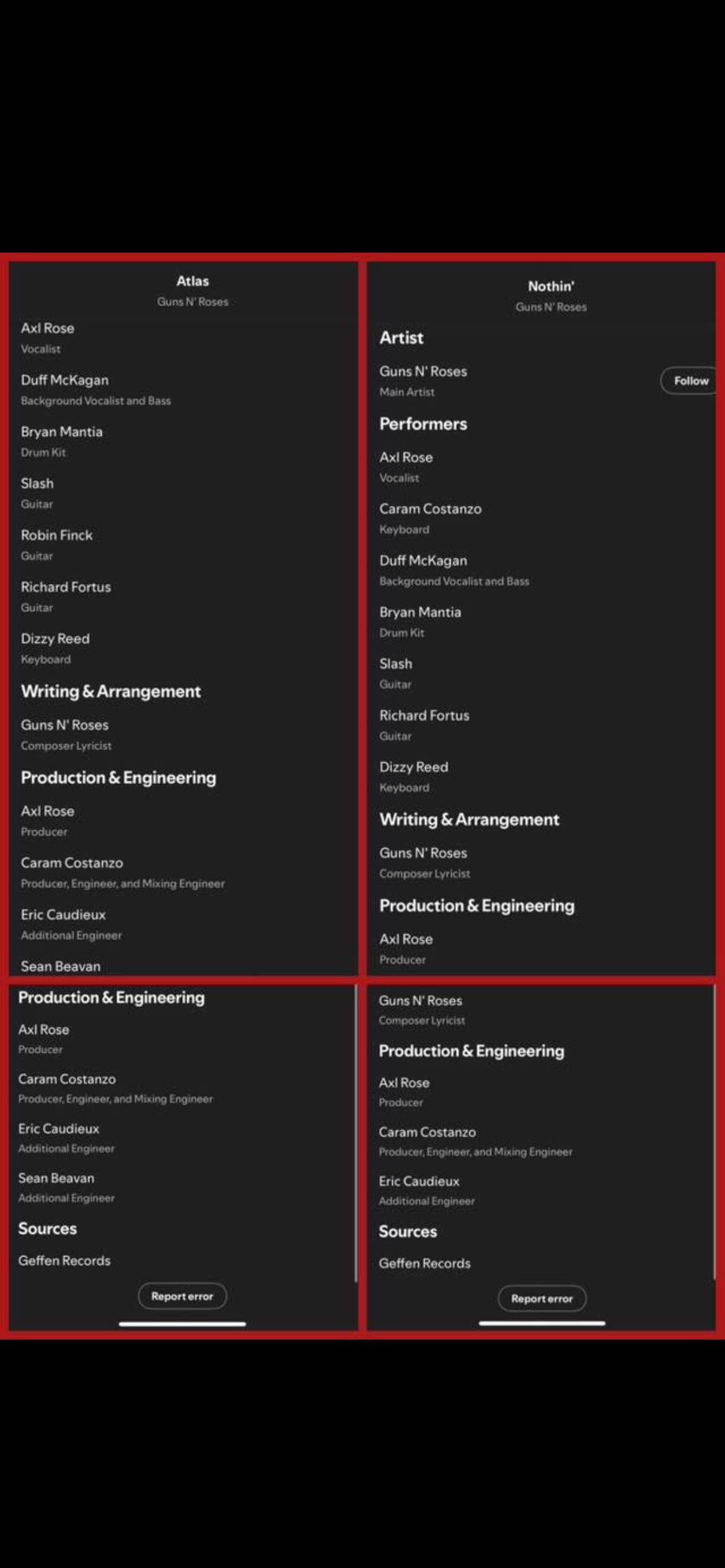The image size is (725, 1568).
Task: Click scrollbar beside the lower-left Production & Engineering list
Action: 356,1133
